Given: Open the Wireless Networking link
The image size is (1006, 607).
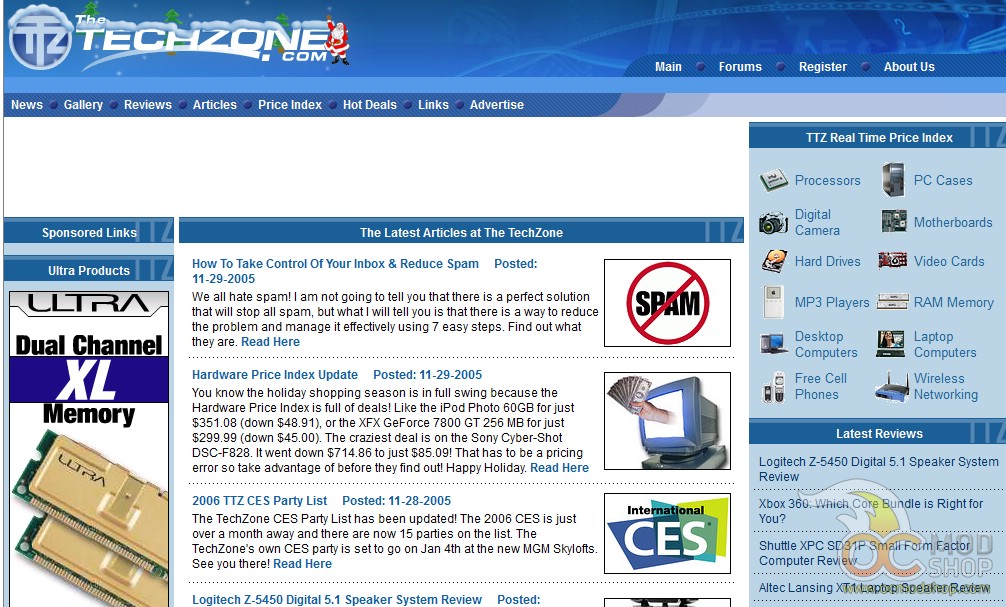Looking at the screenshot, I should click(x=946, y=386).
